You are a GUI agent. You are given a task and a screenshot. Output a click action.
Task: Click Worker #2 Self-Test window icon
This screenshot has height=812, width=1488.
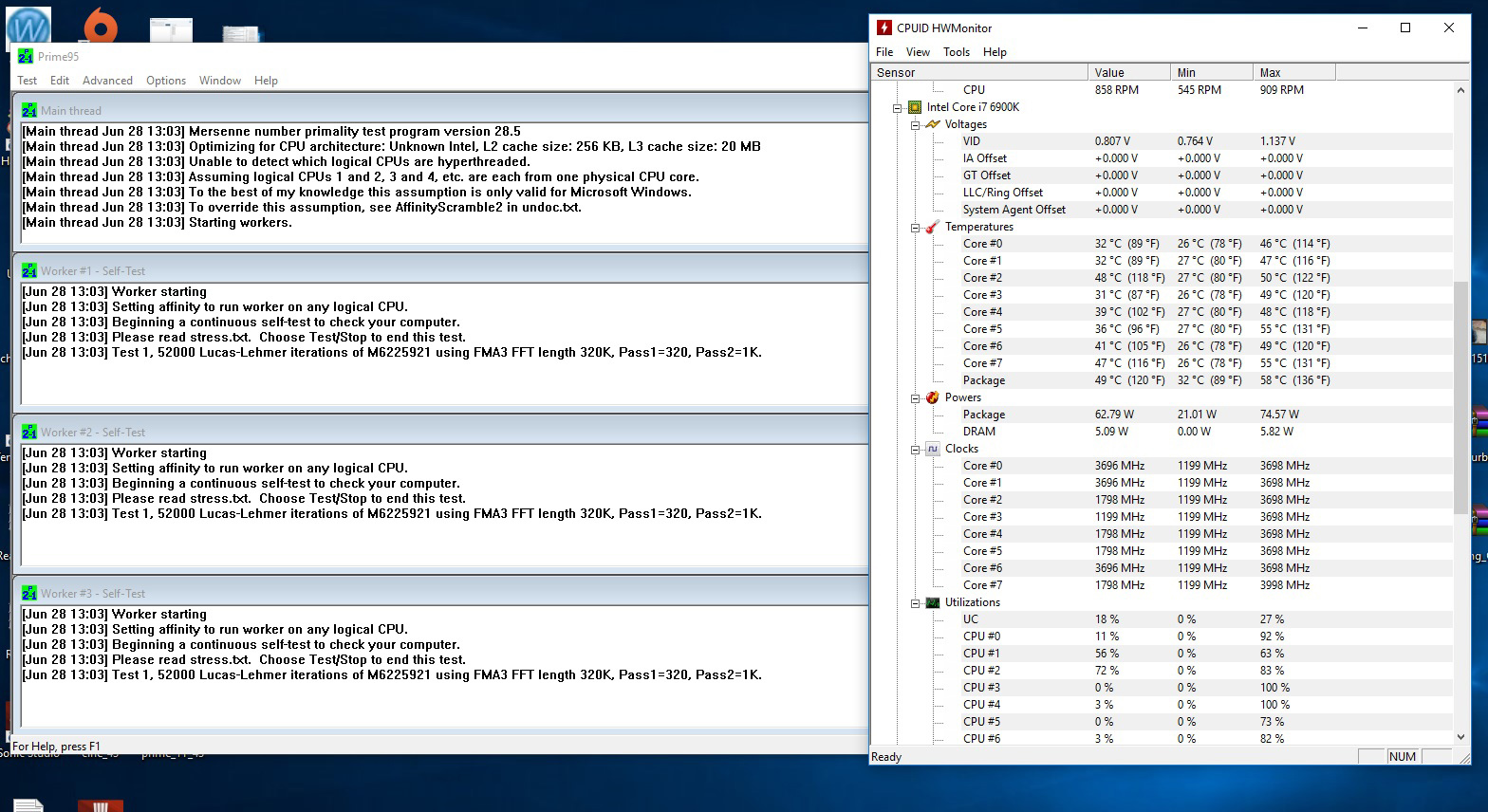click(x=29, y=432)
